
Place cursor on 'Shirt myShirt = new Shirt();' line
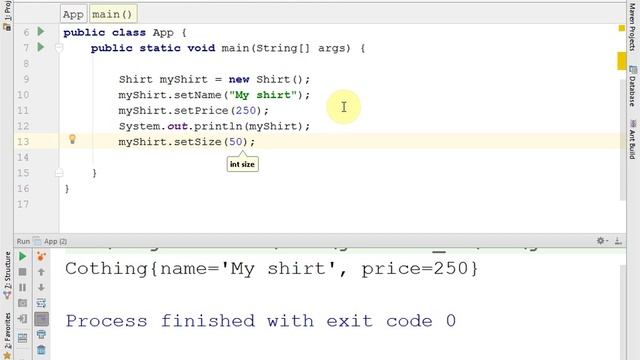(214, 79)
